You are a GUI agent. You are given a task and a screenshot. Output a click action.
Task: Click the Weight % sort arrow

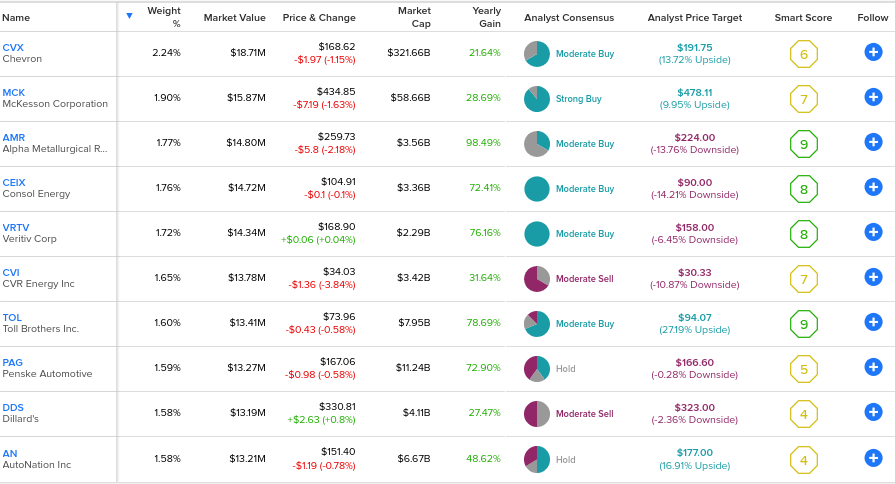(130, 15)
